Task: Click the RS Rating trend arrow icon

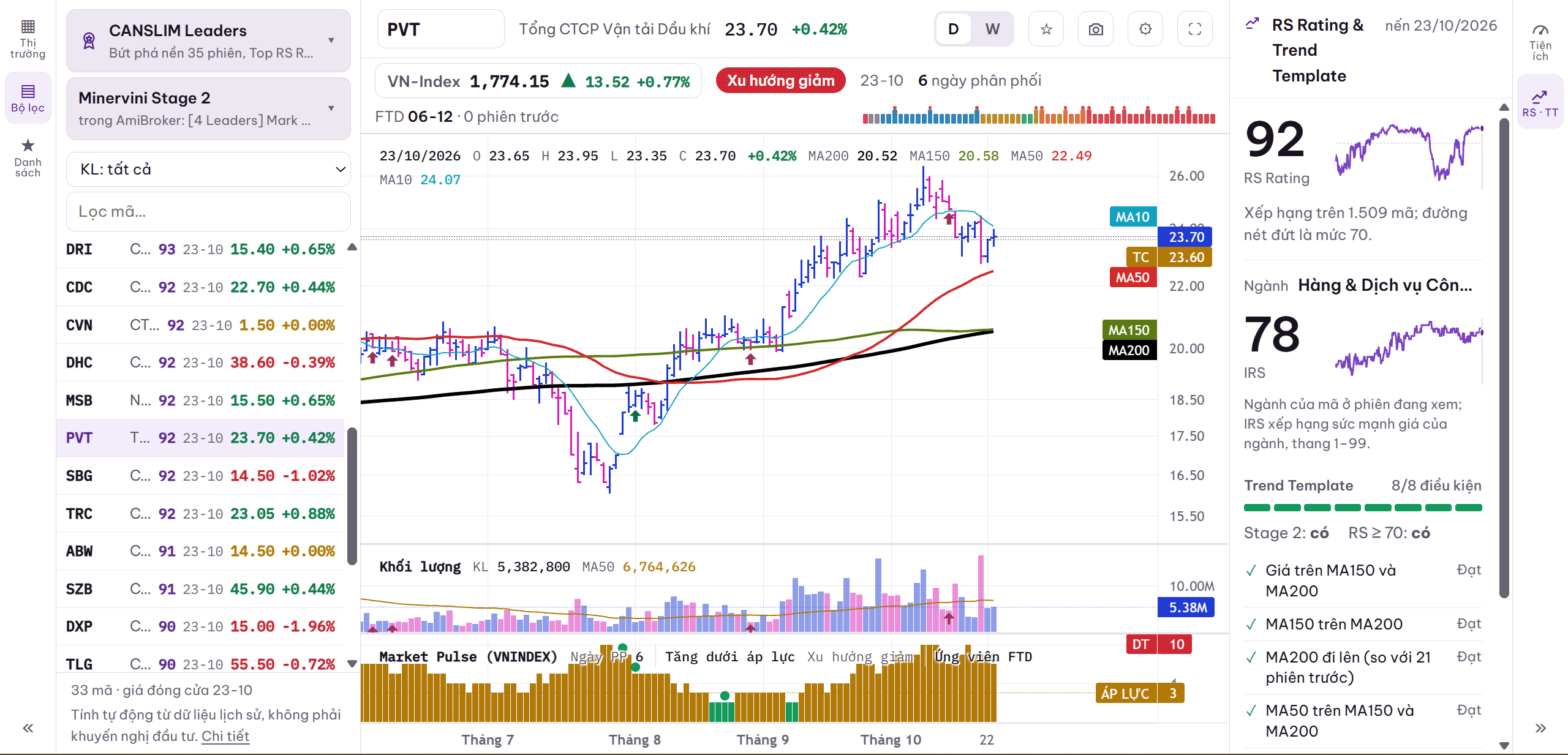Action: (x=1253, y=24)
